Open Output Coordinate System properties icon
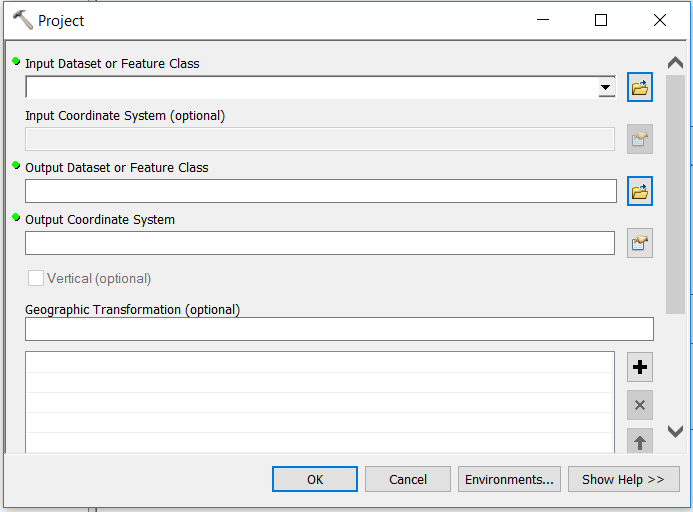 pyautogui.click(x=640, y=243)
